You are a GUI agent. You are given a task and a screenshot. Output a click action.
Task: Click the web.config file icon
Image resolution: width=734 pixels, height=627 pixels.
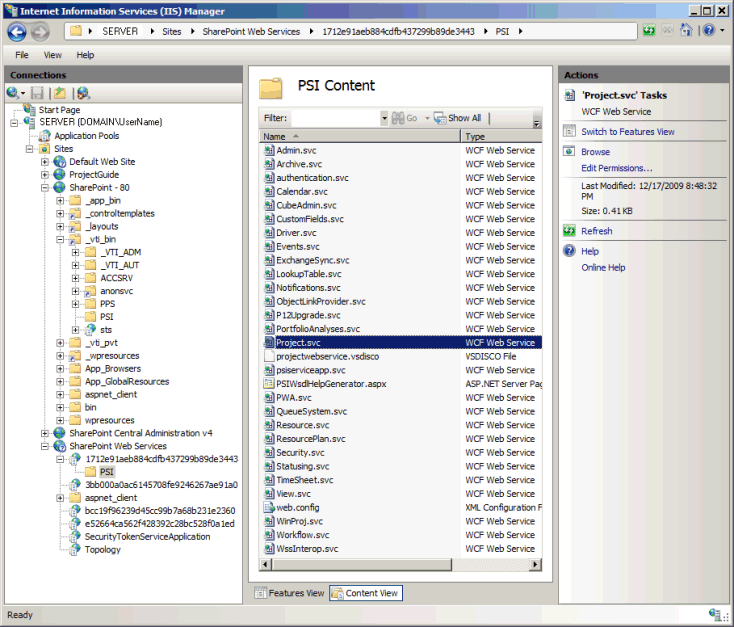point(269,508)
